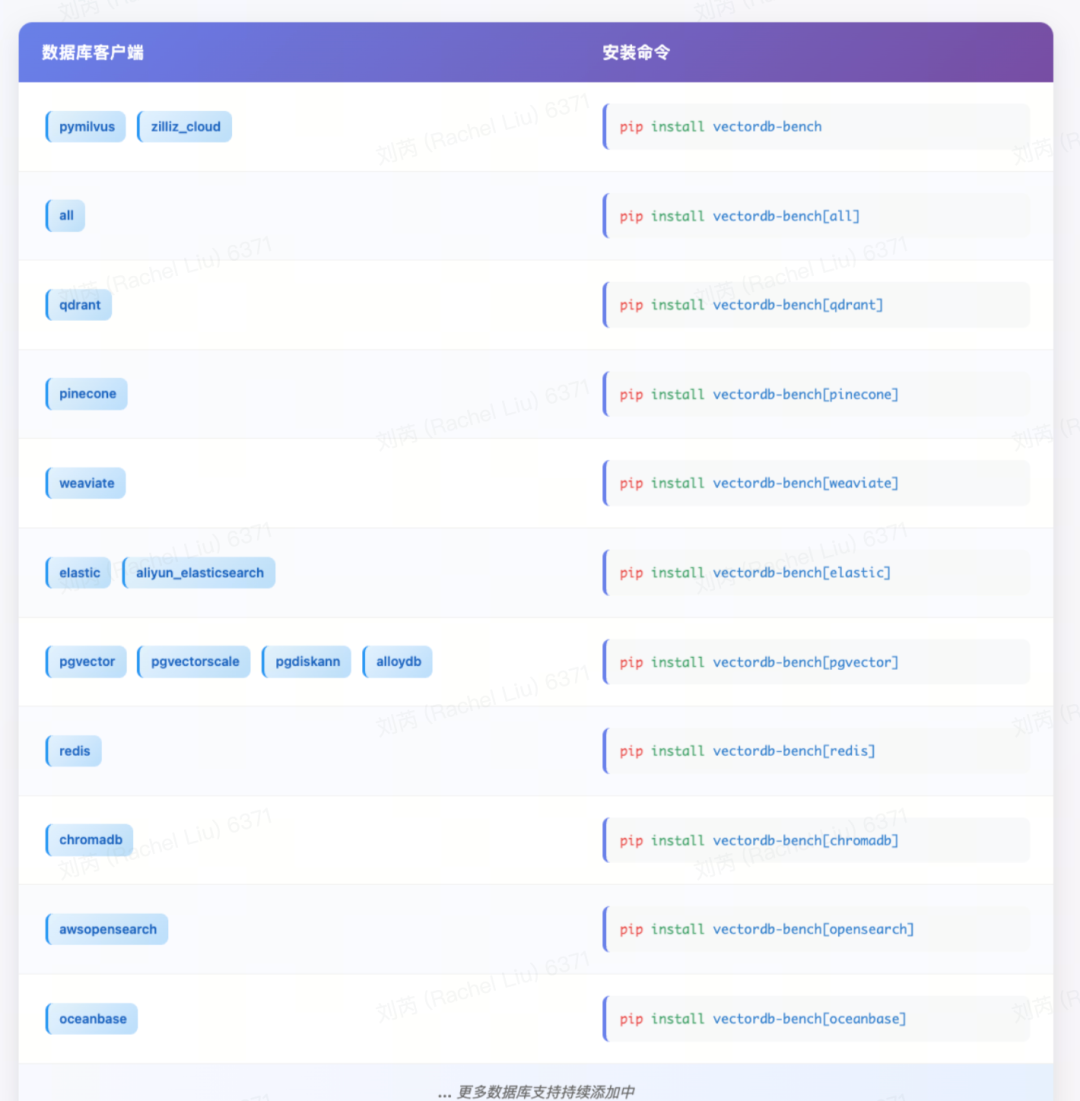The height and width of the screenshot is (1101, 1080).
Task: Click the 'pip install vectordb-bench' base command
Action: click(816, 126)
